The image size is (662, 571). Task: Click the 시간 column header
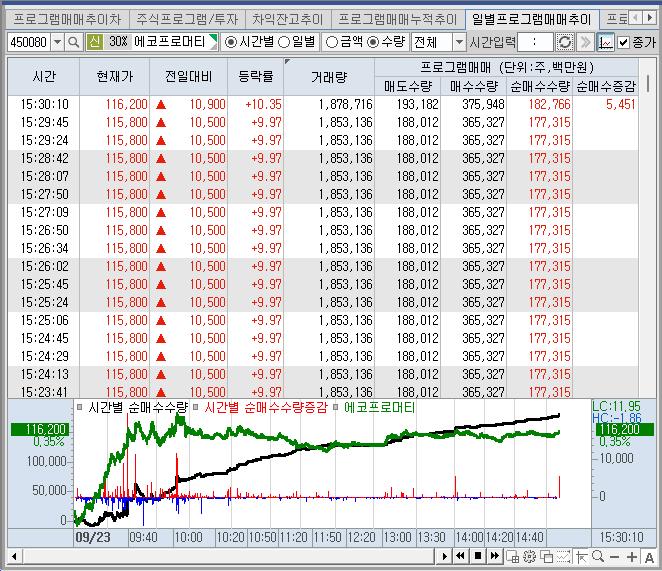pyautogui.click(x=44, y=76)
